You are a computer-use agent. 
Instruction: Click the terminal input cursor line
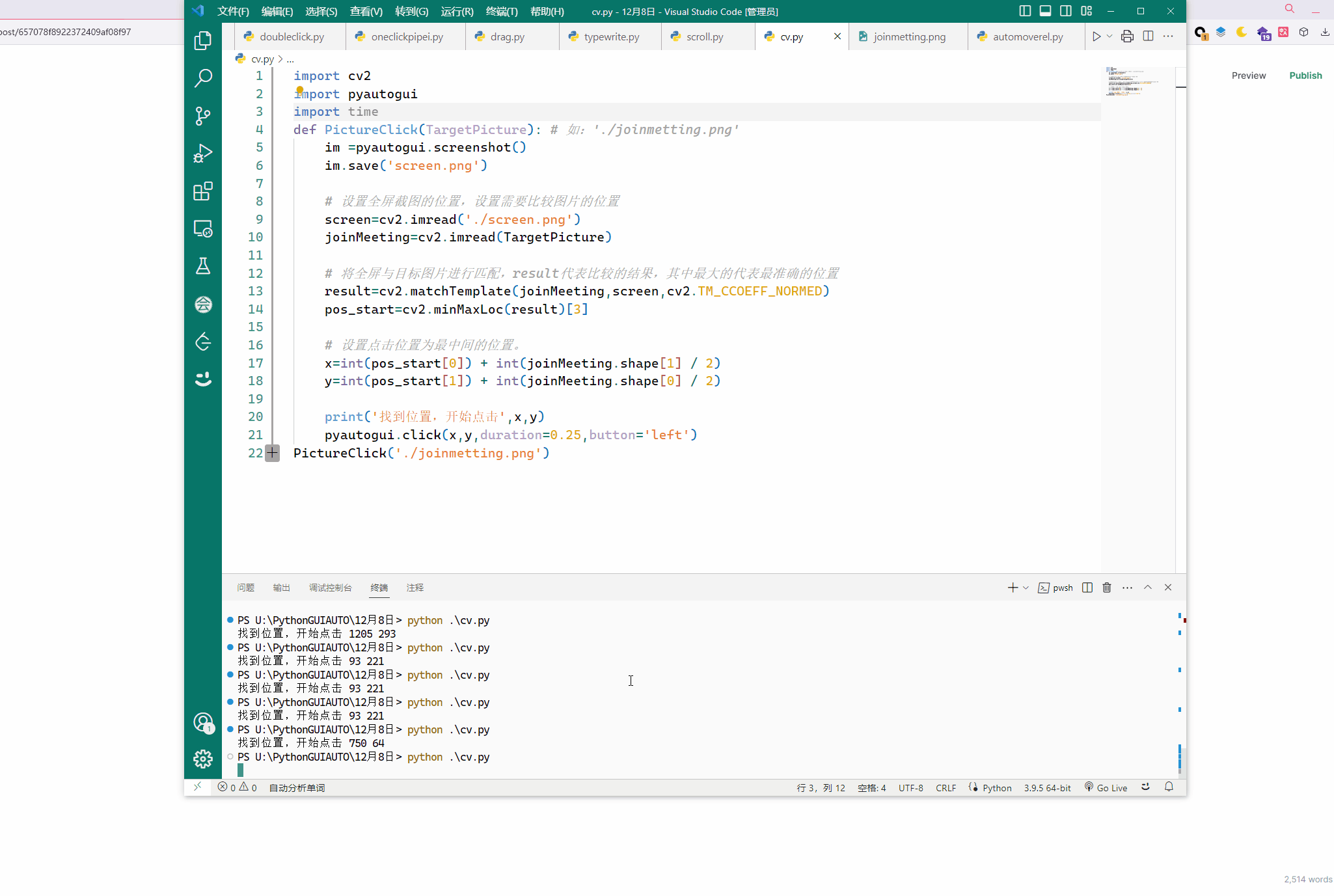tap(241, 770)
